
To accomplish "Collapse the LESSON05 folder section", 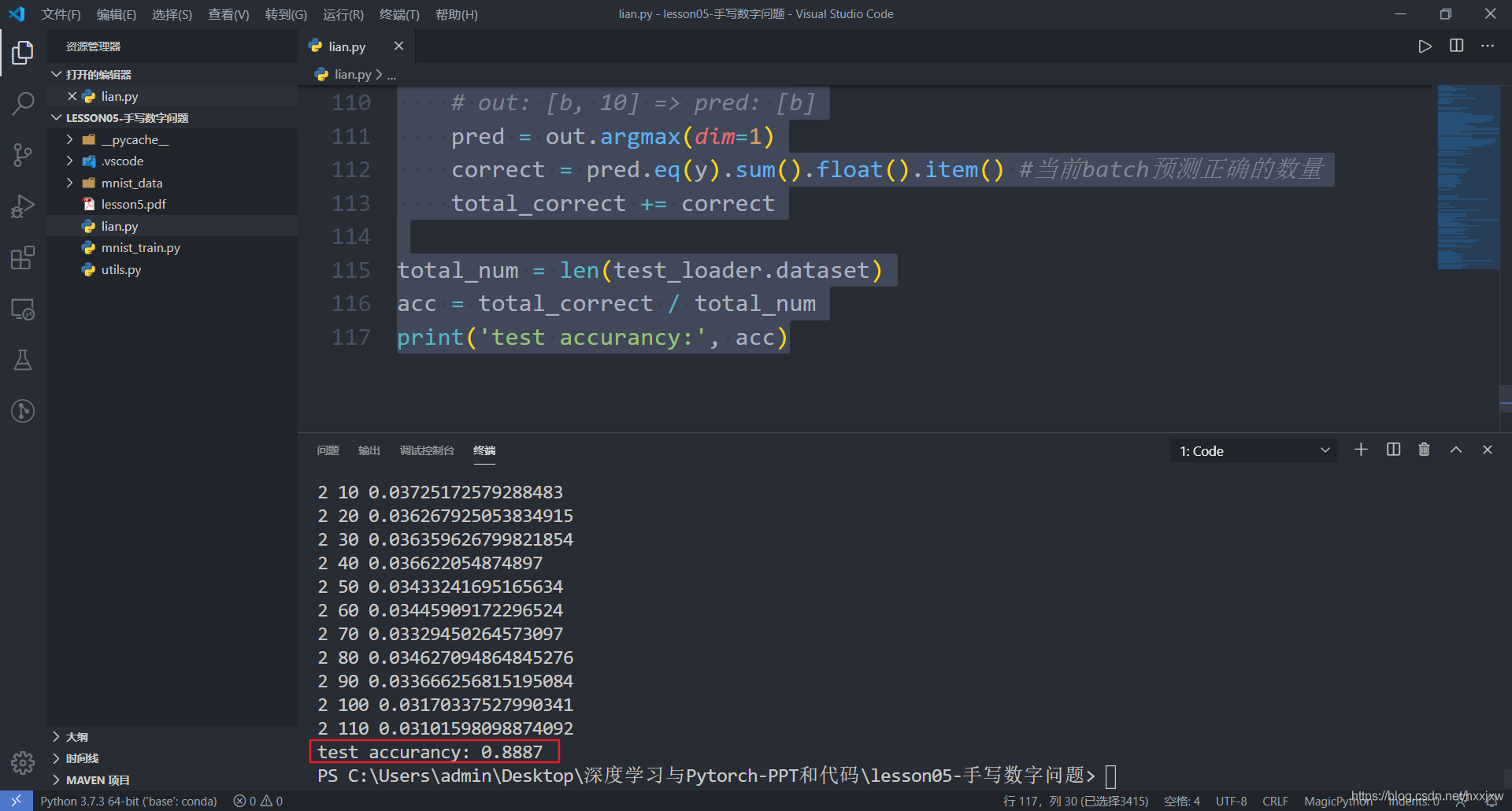I will click(56, 117).
